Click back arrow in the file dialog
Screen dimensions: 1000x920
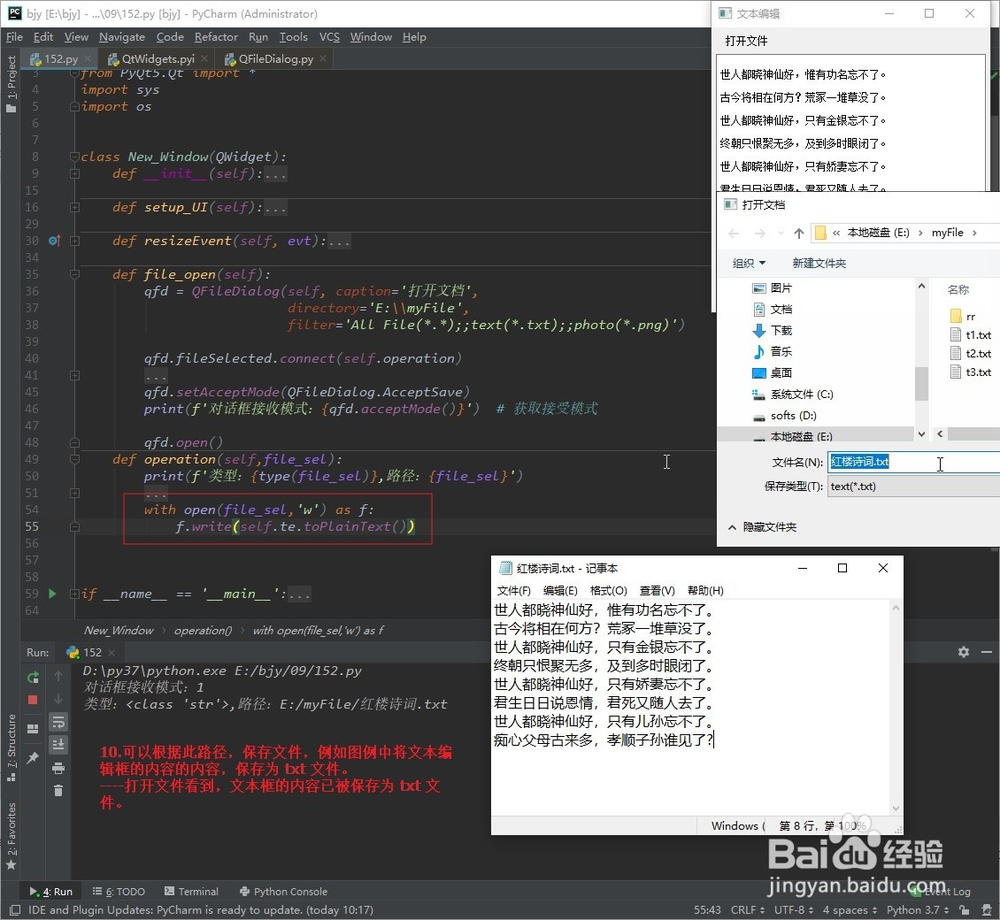pos(734,233)
